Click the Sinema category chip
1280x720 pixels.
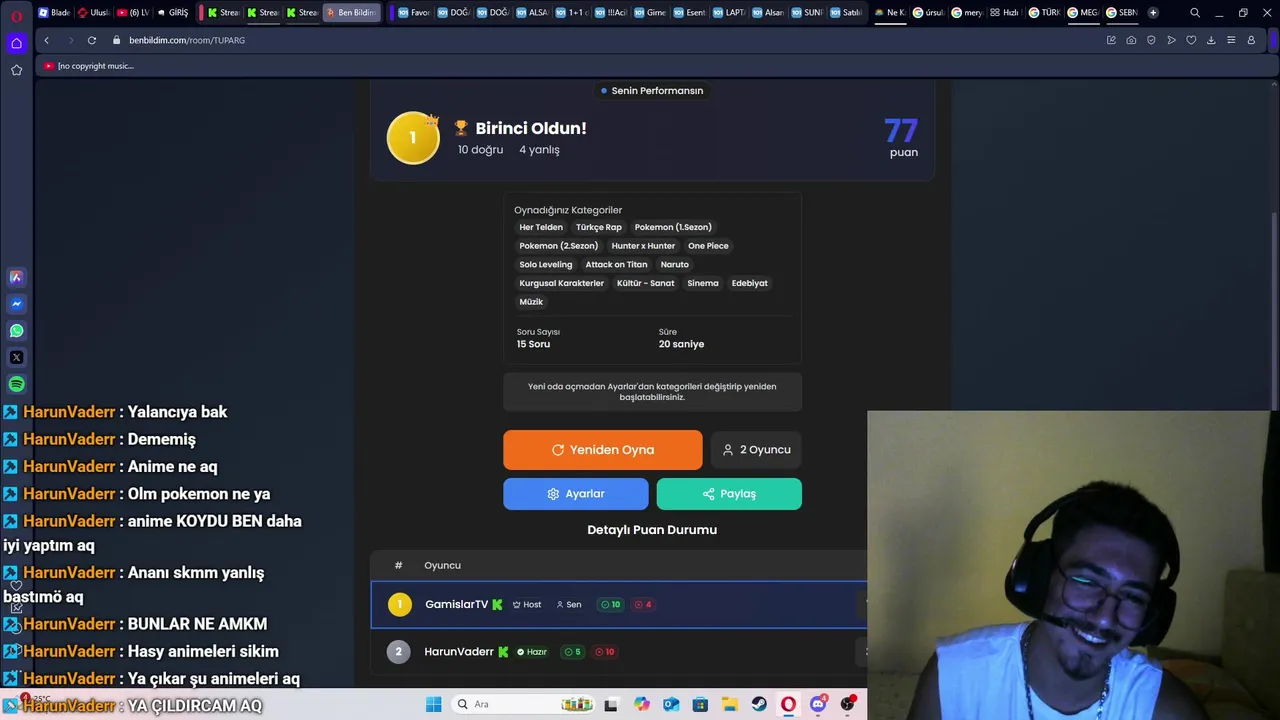tap(703, 284)
